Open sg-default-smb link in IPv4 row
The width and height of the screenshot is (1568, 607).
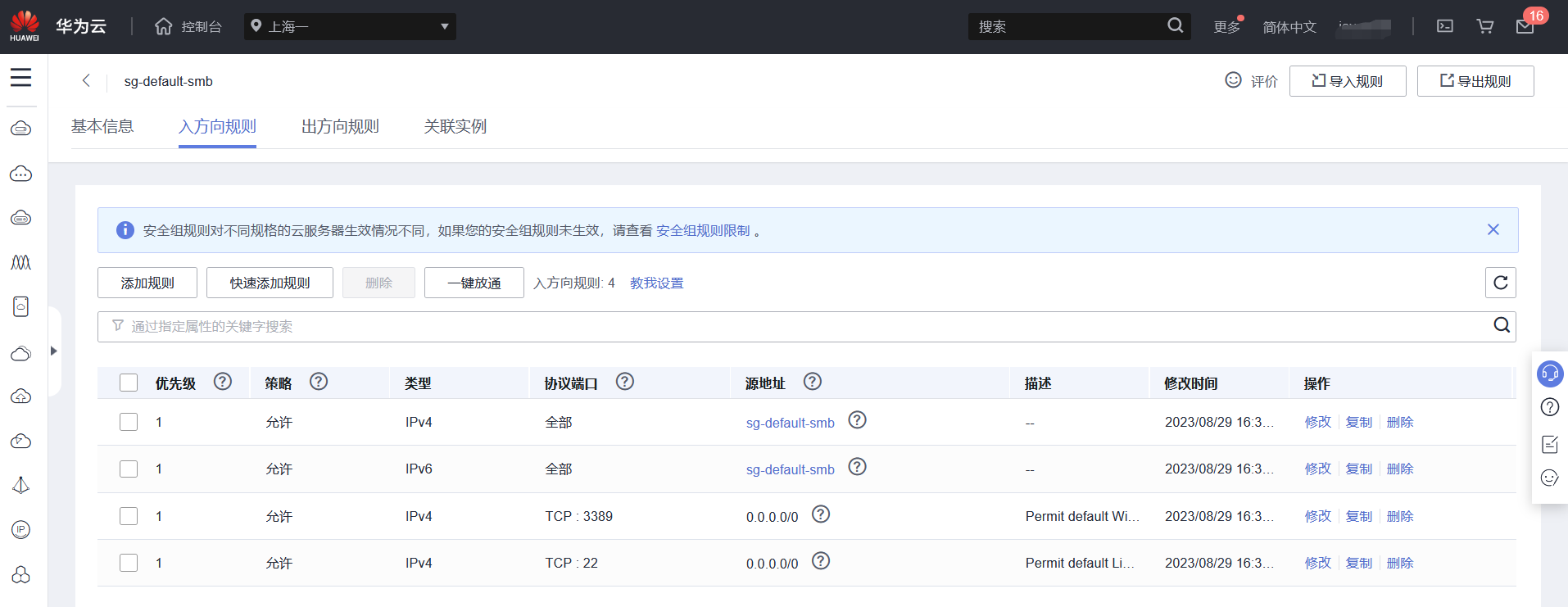[x=791, y=423]
